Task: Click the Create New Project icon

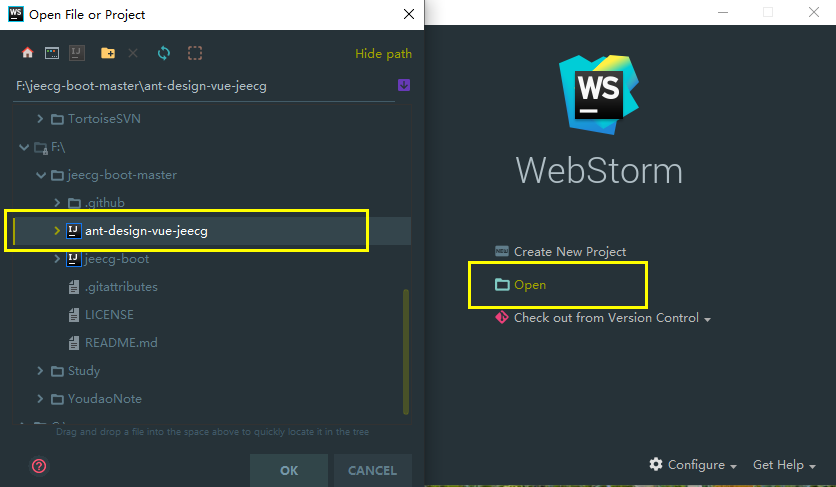Action: coord(502,251)
